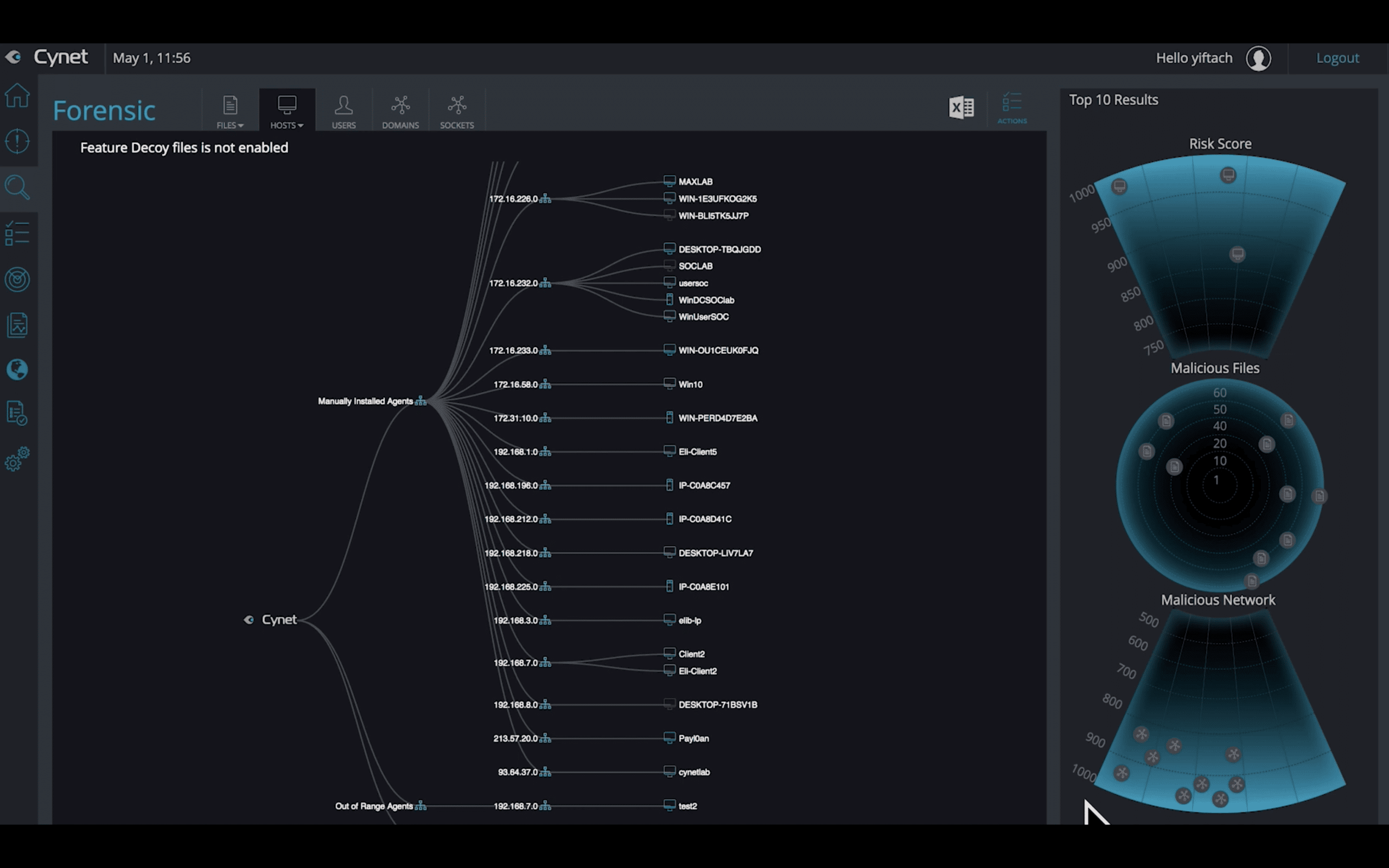Click the globe icon in the sidebar
The height and width of the screenshot is (868, 1389).
click(x=17, y=371)
